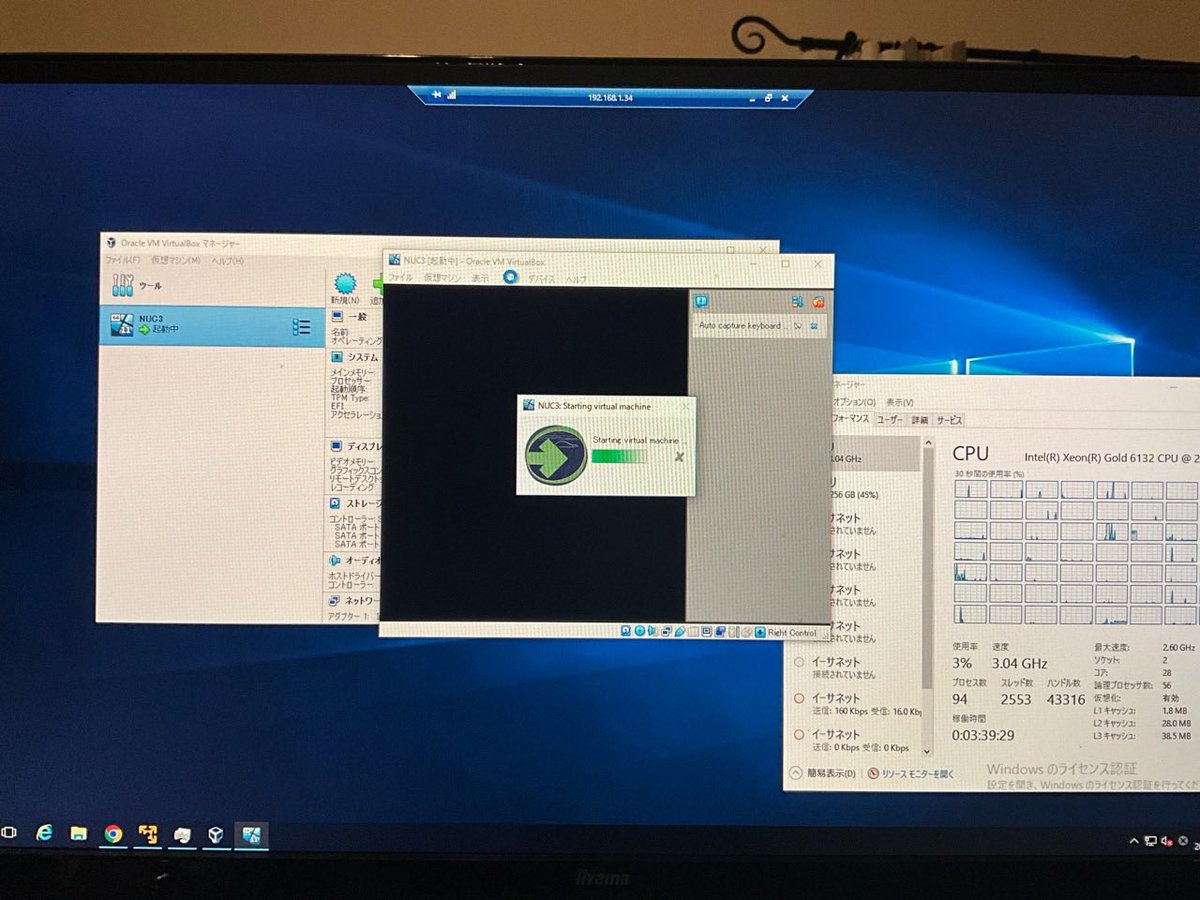Open Internet Explorer from taskbar
The height and width of the screenshot is (900, 1200).
(44, 832)
